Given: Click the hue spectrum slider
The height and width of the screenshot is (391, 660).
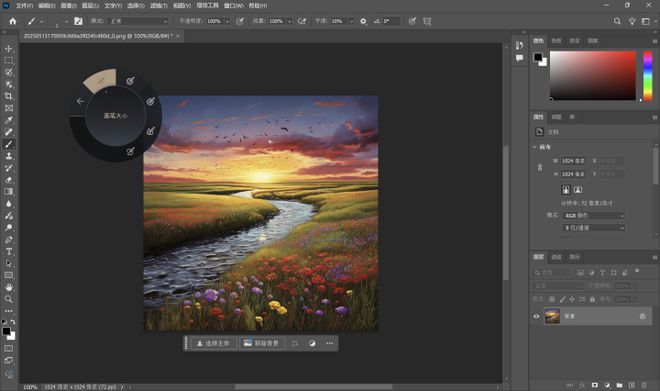Looking at the screenshot, I should click(x=648, y=76).
